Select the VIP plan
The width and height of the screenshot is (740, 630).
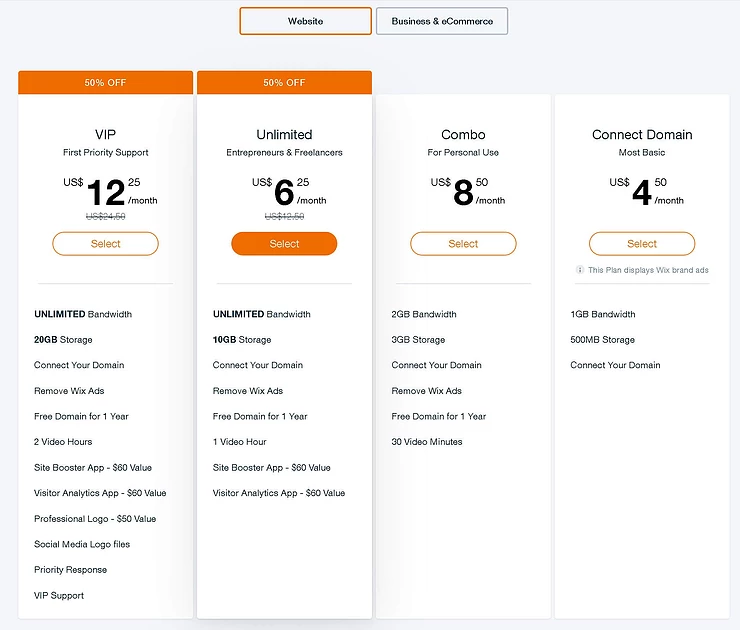(105, 244)
